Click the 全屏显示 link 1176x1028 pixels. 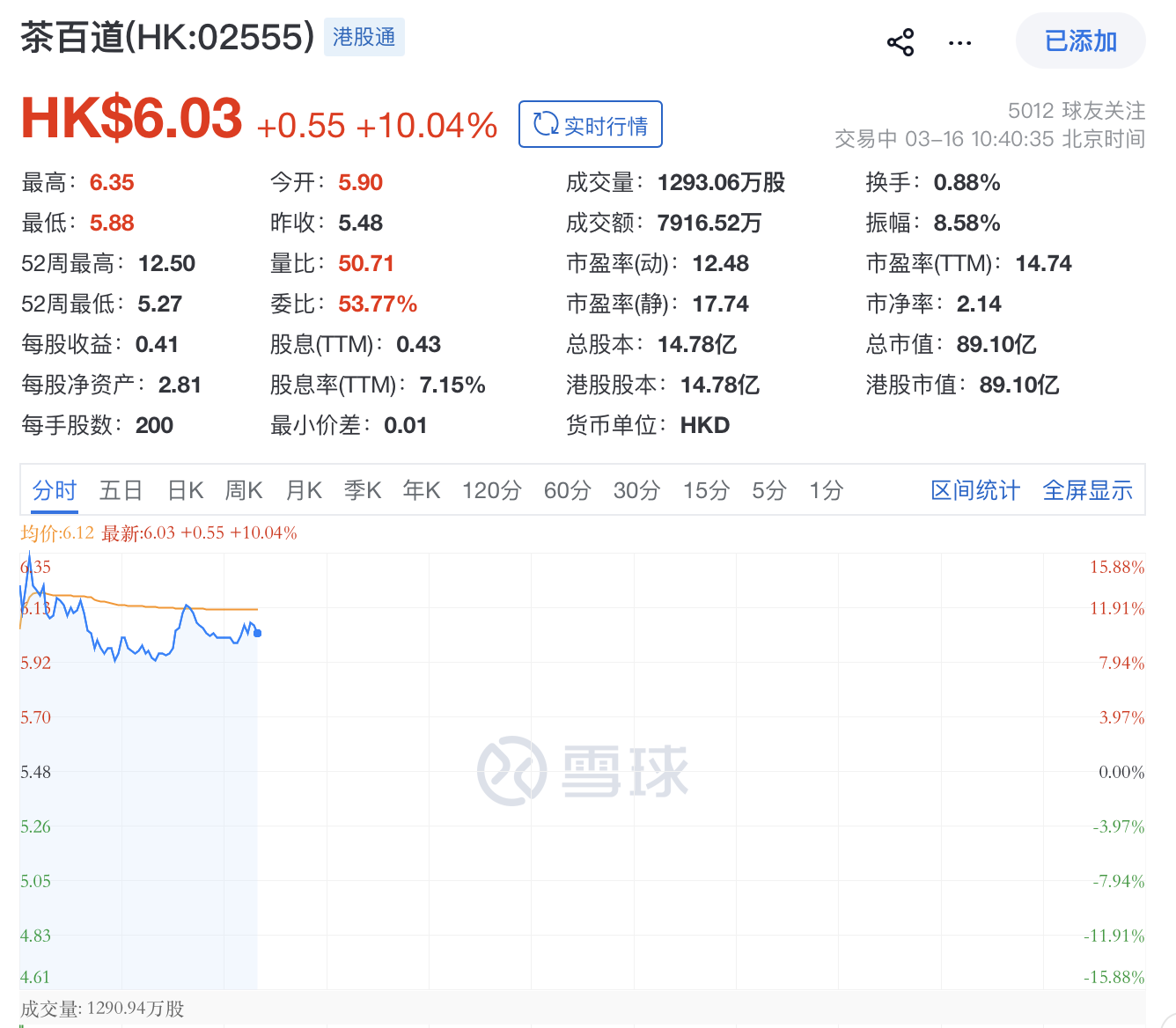[1087, 490]
